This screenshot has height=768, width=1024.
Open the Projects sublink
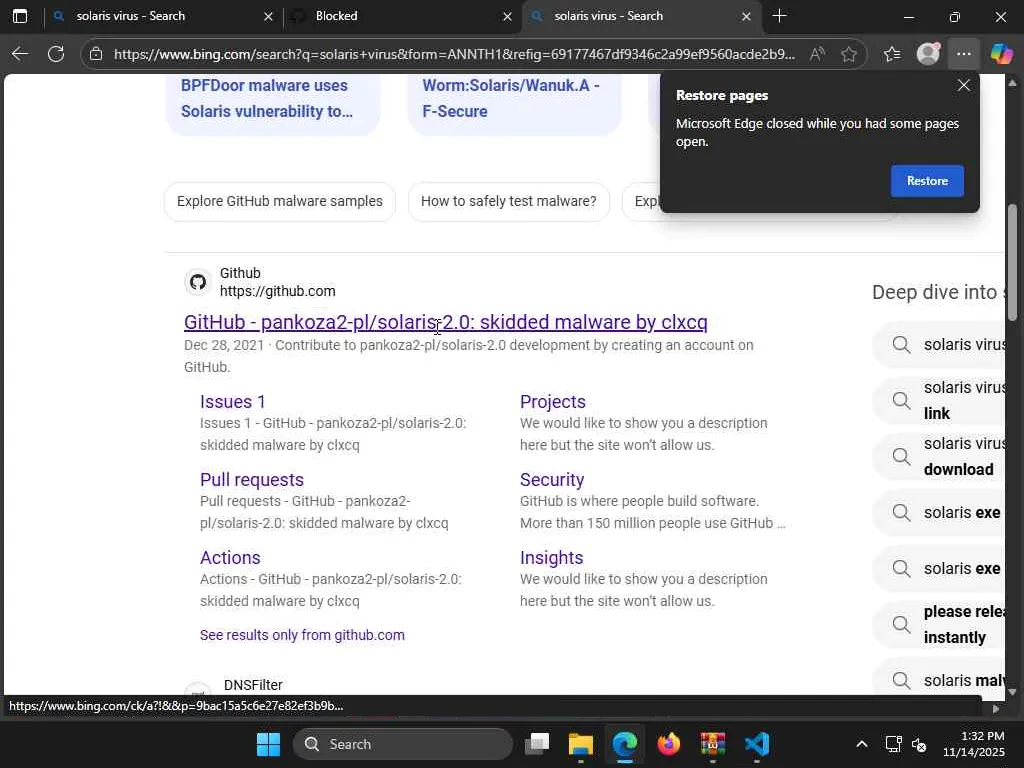pyautogui.click(x=552, y=402)
